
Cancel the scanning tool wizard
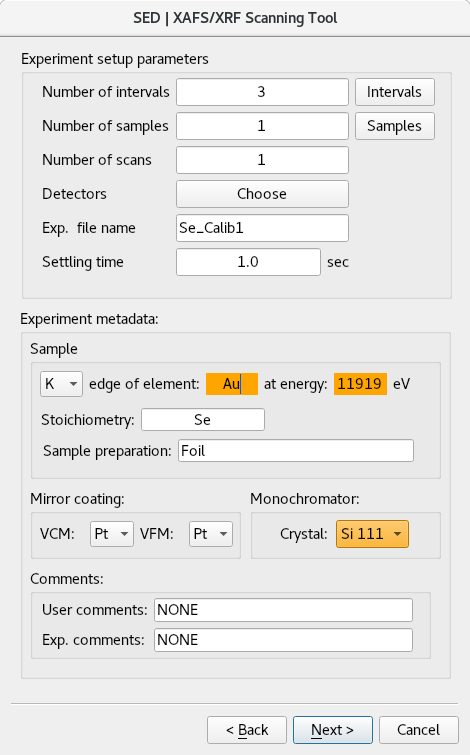pyautogui.click(x=418, y=730)
